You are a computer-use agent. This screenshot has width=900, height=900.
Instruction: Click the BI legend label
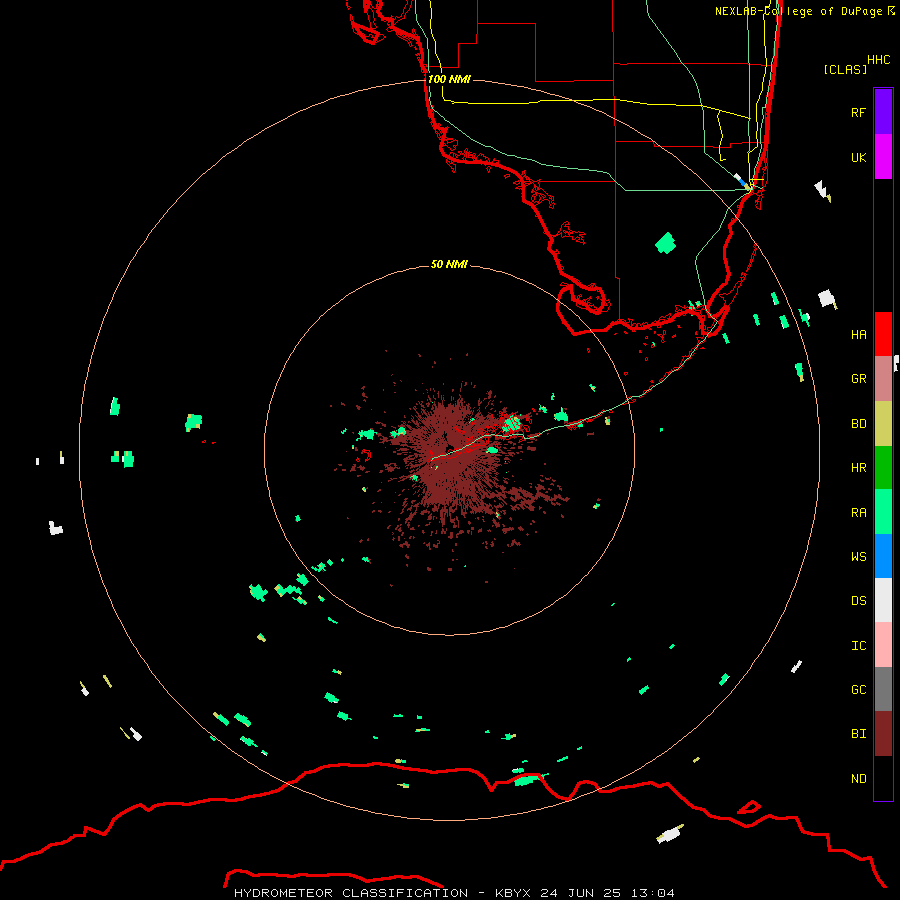858,734
